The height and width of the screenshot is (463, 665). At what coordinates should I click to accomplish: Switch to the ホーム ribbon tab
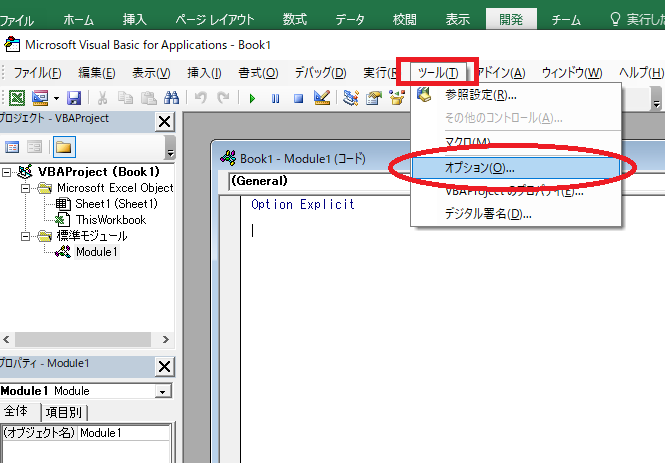(78, 20)
